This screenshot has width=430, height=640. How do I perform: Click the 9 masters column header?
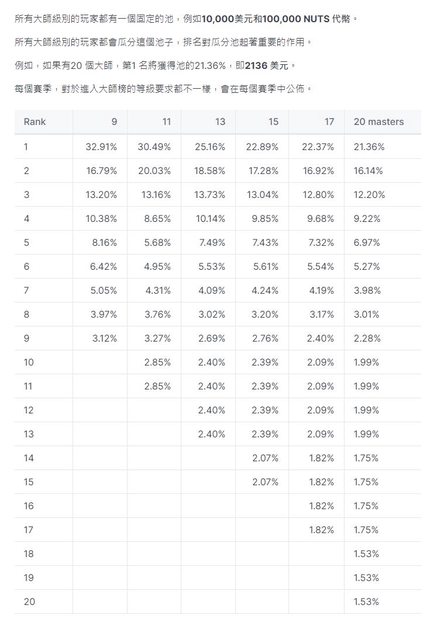click(114, 122)
